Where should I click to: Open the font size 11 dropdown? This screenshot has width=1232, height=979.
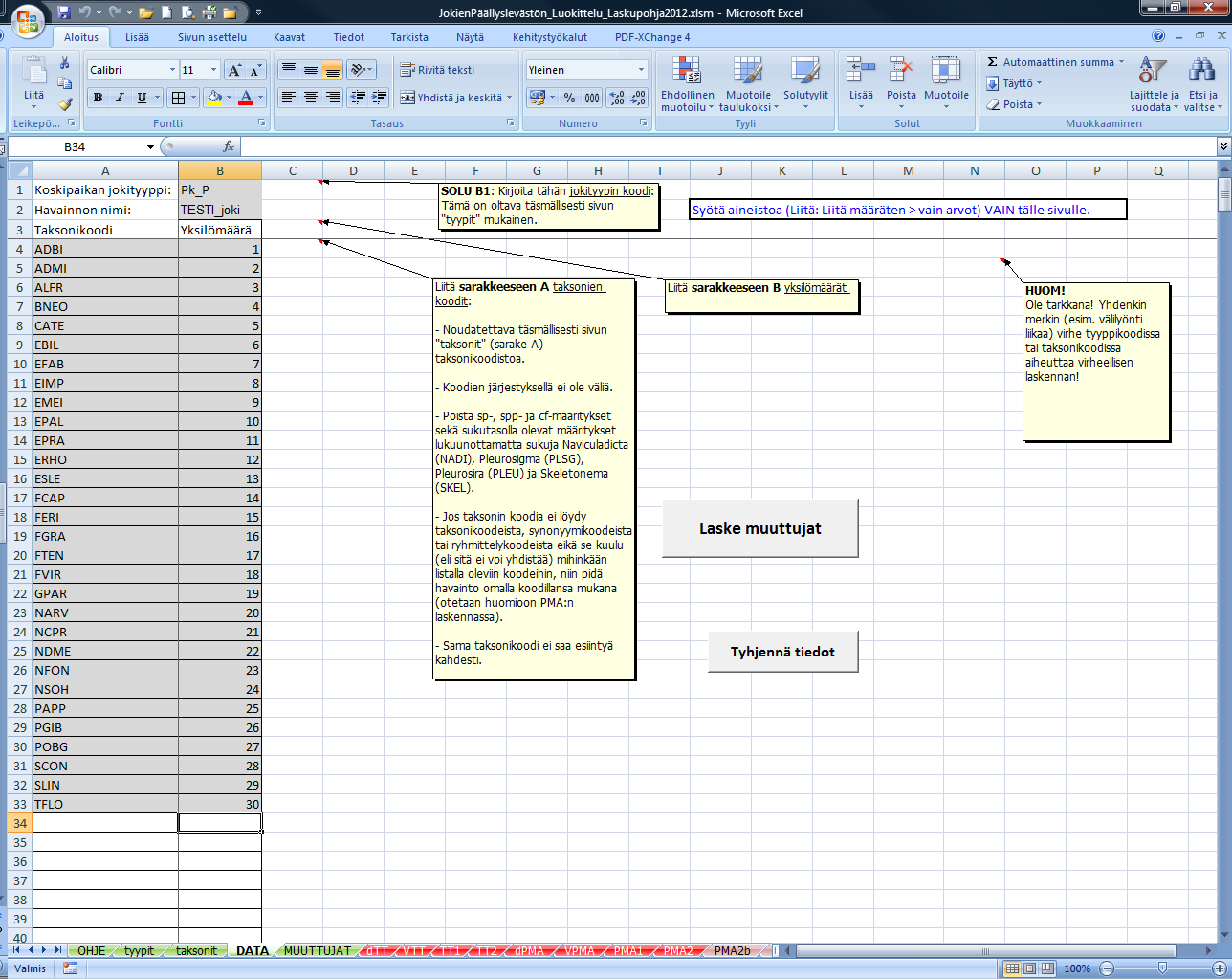(213, 70)
